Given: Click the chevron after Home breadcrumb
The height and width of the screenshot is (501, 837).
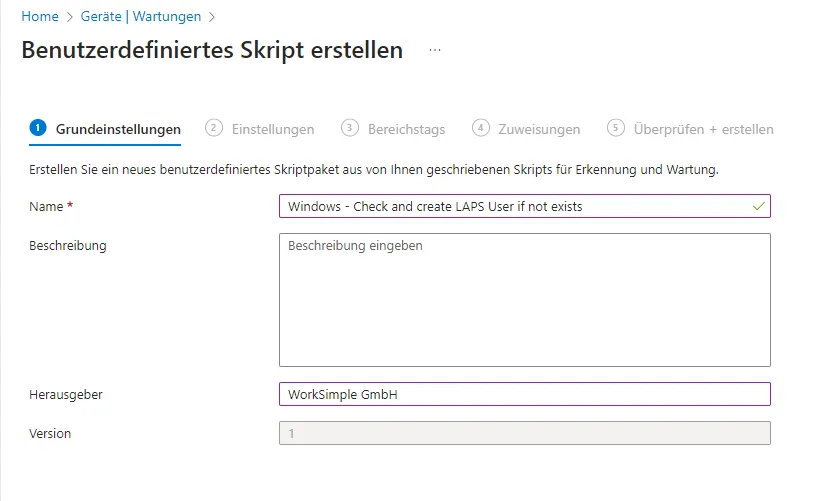Looking at the screenshot, I should pos(69,17).
